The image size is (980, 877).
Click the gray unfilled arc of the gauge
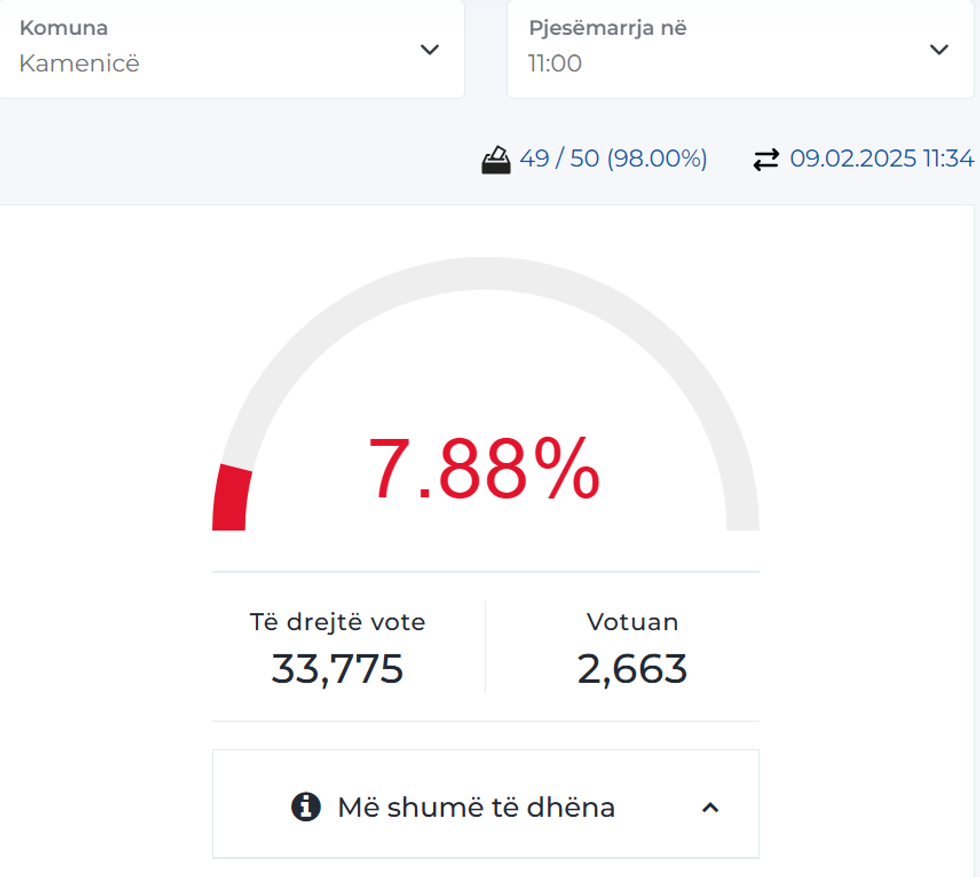(x=486, y=274)
